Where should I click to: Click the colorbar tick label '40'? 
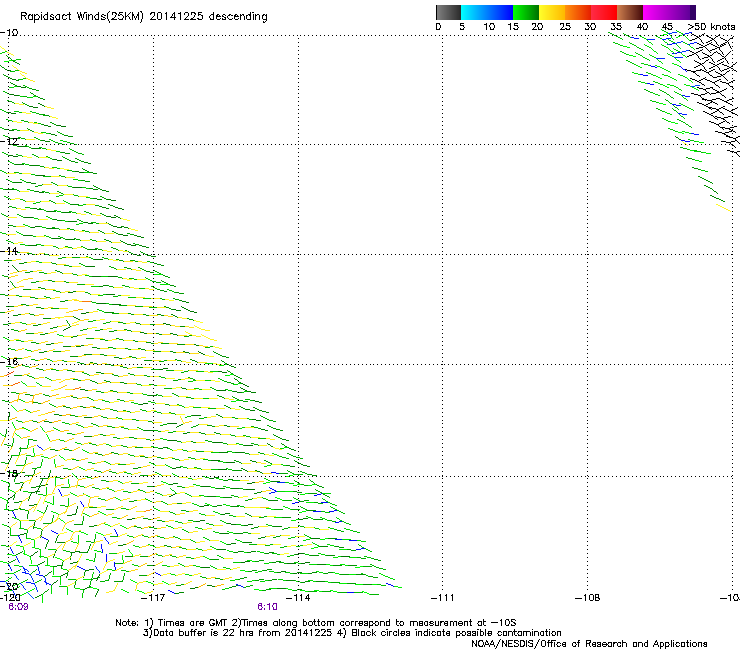(642, 27)
